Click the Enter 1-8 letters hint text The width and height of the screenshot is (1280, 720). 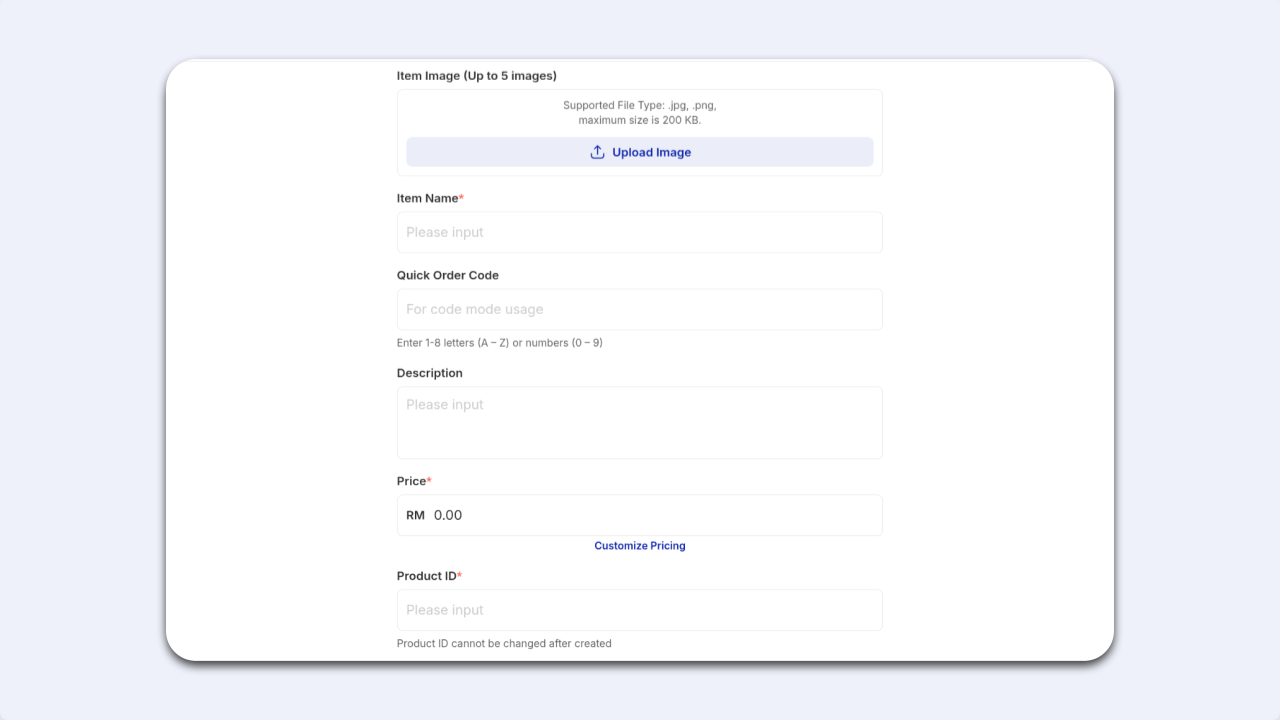pos(500,343)
